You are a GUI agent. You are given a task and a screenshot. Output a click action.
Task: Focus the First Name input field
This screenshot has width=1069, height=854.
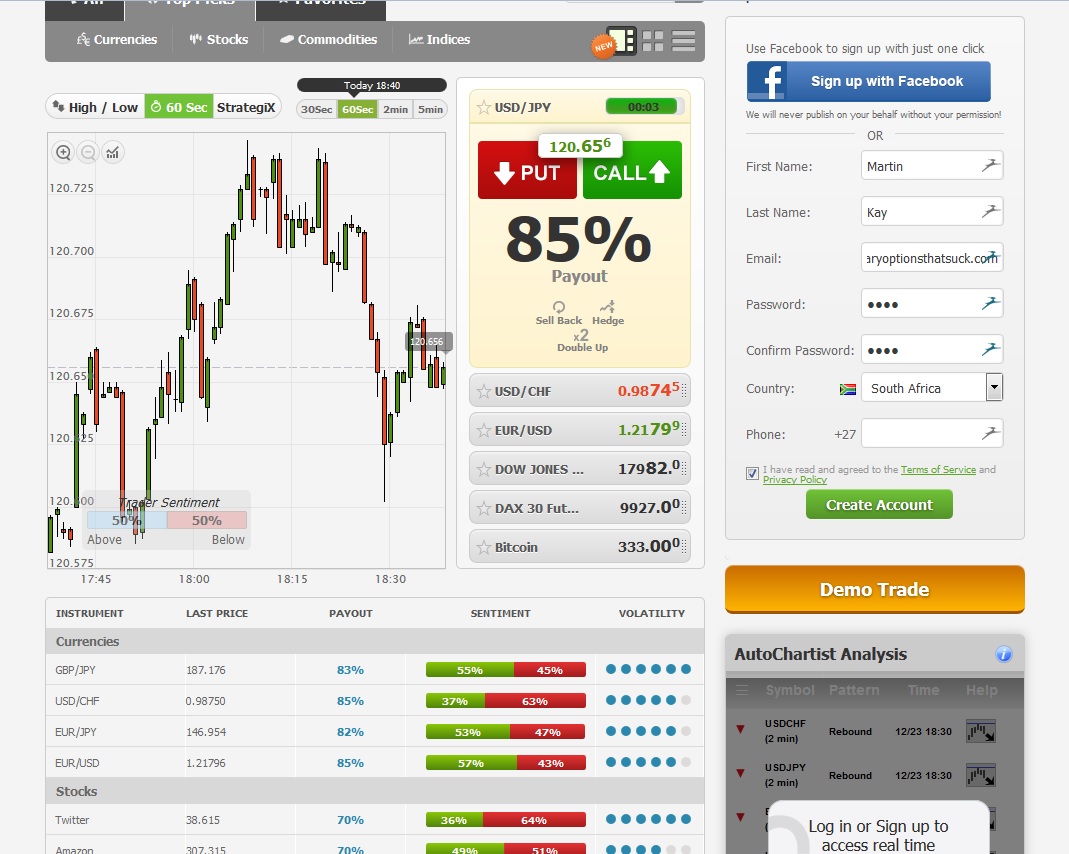[932, 166]
